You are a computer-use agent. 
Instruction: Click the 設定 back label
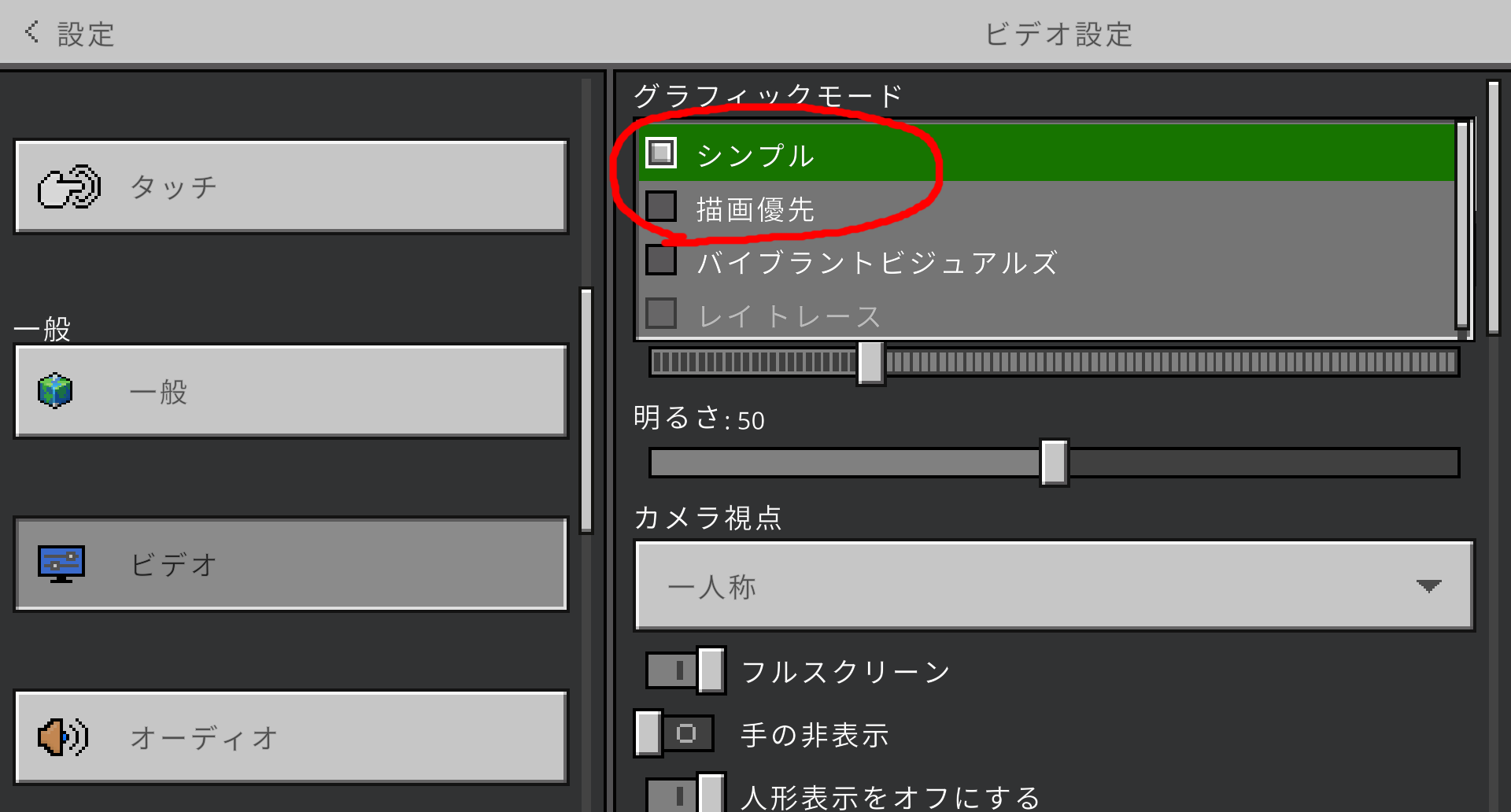[x=87, y=34]
